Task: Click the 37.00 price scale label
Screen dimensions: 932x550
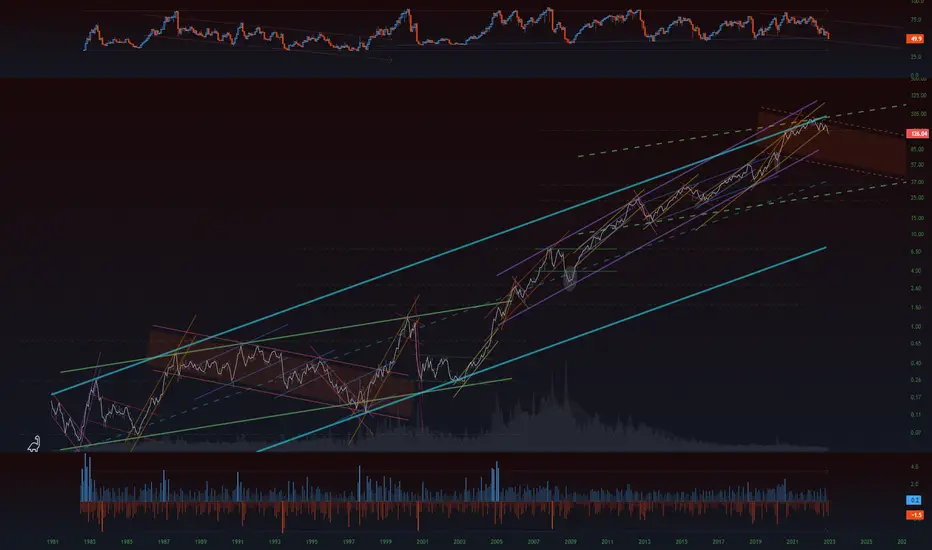Action: tap(917, 183)
